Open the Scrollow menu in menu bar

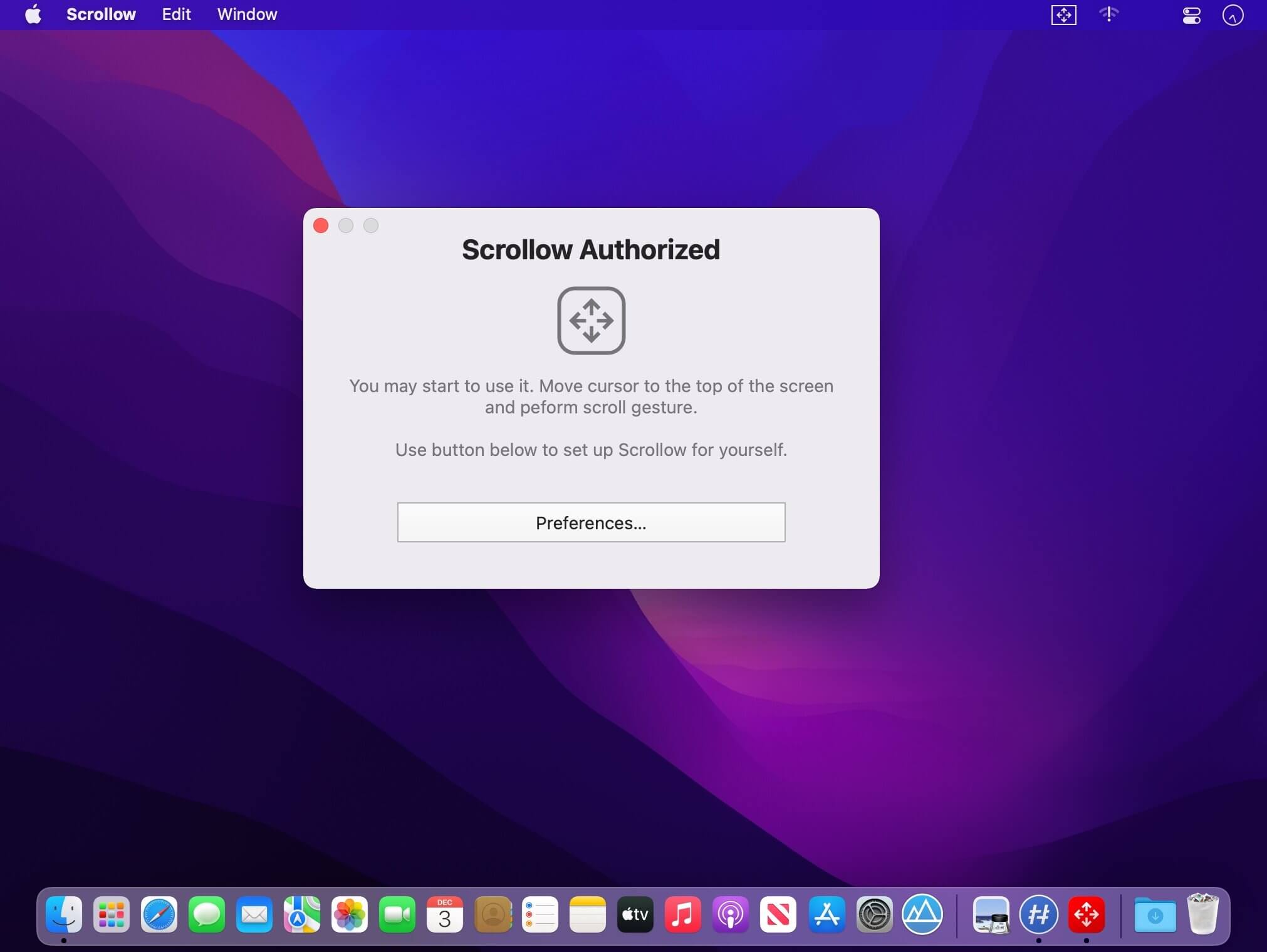tap(101, 14)
